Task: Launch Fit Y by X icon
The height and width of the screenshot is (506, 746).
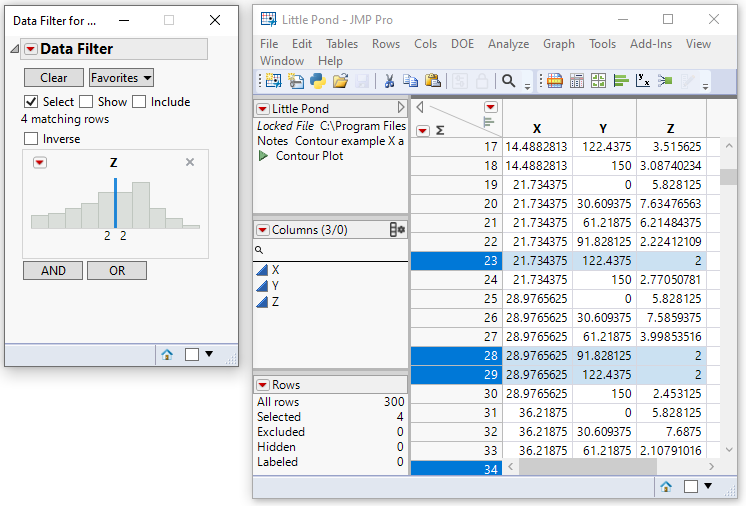Action: [x=643, y=81]
